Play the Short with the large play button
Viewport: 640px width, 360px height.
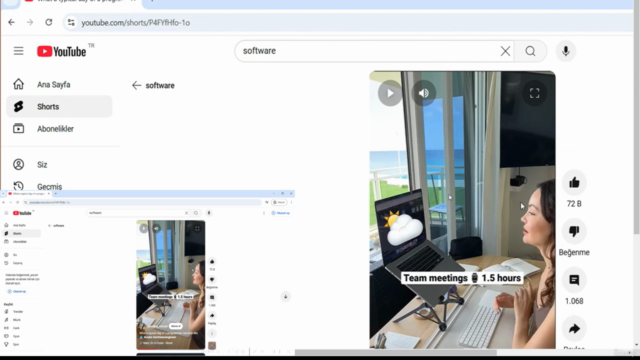(x=390, y=93)
